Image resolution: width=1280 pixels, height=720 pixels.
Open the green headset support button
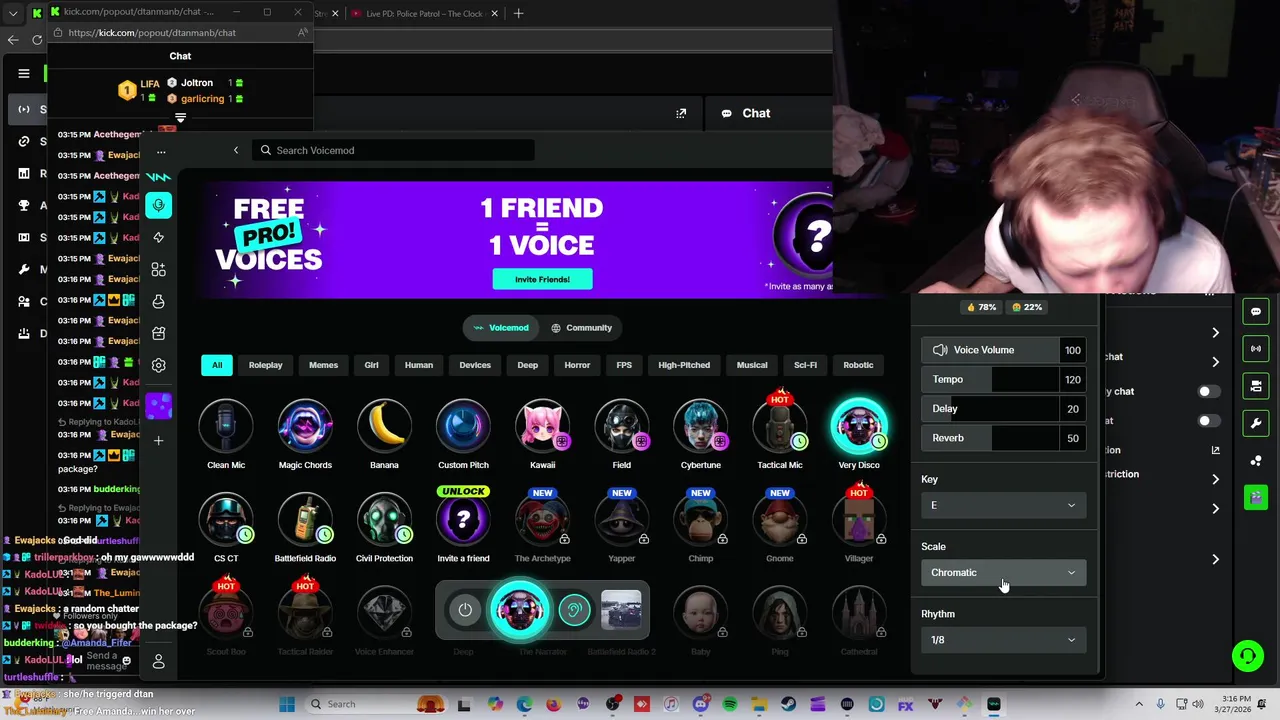pos(1247,656)
